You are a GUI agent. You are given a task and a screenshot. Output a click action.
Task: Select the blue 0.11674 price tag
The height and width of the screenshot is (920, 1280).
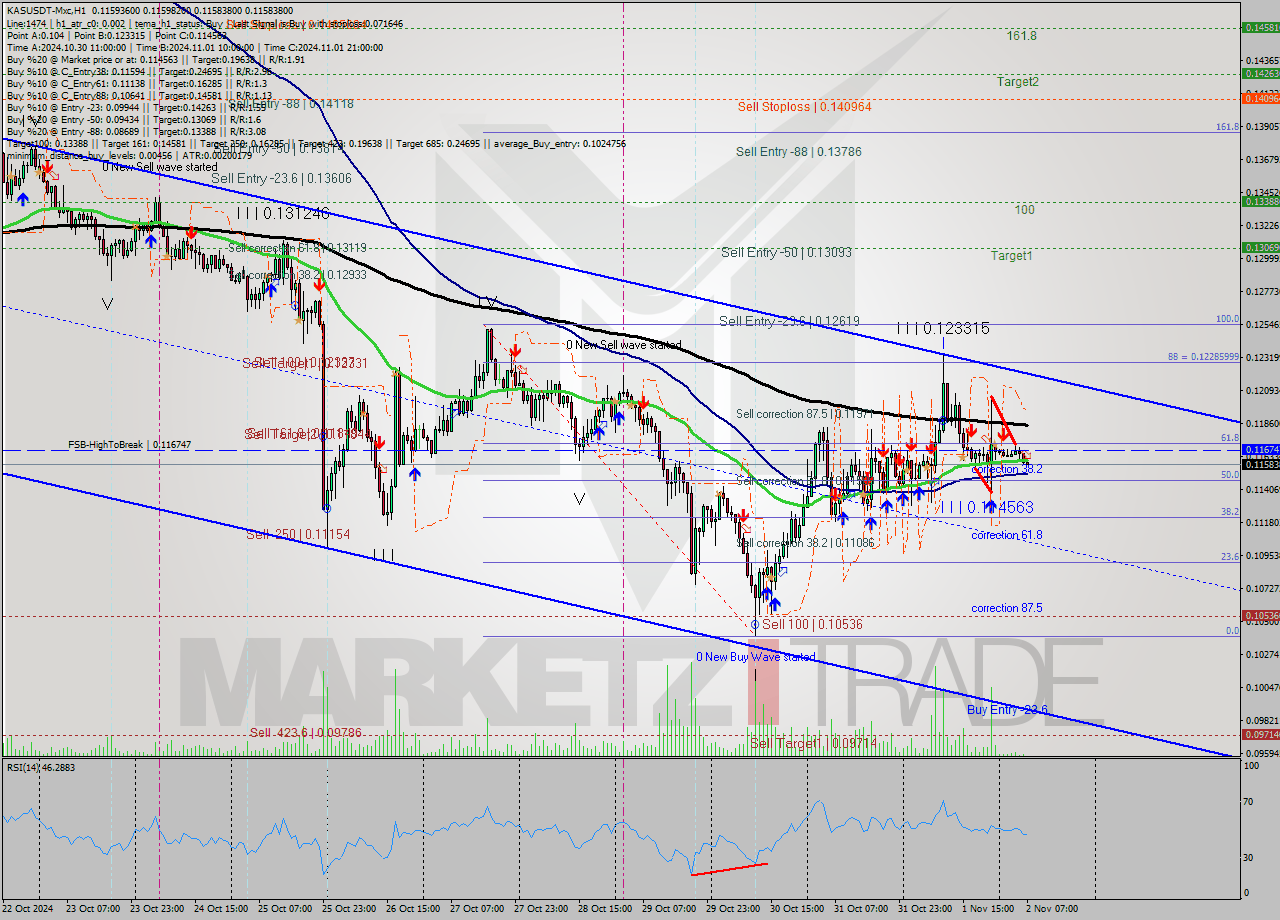1259,450
